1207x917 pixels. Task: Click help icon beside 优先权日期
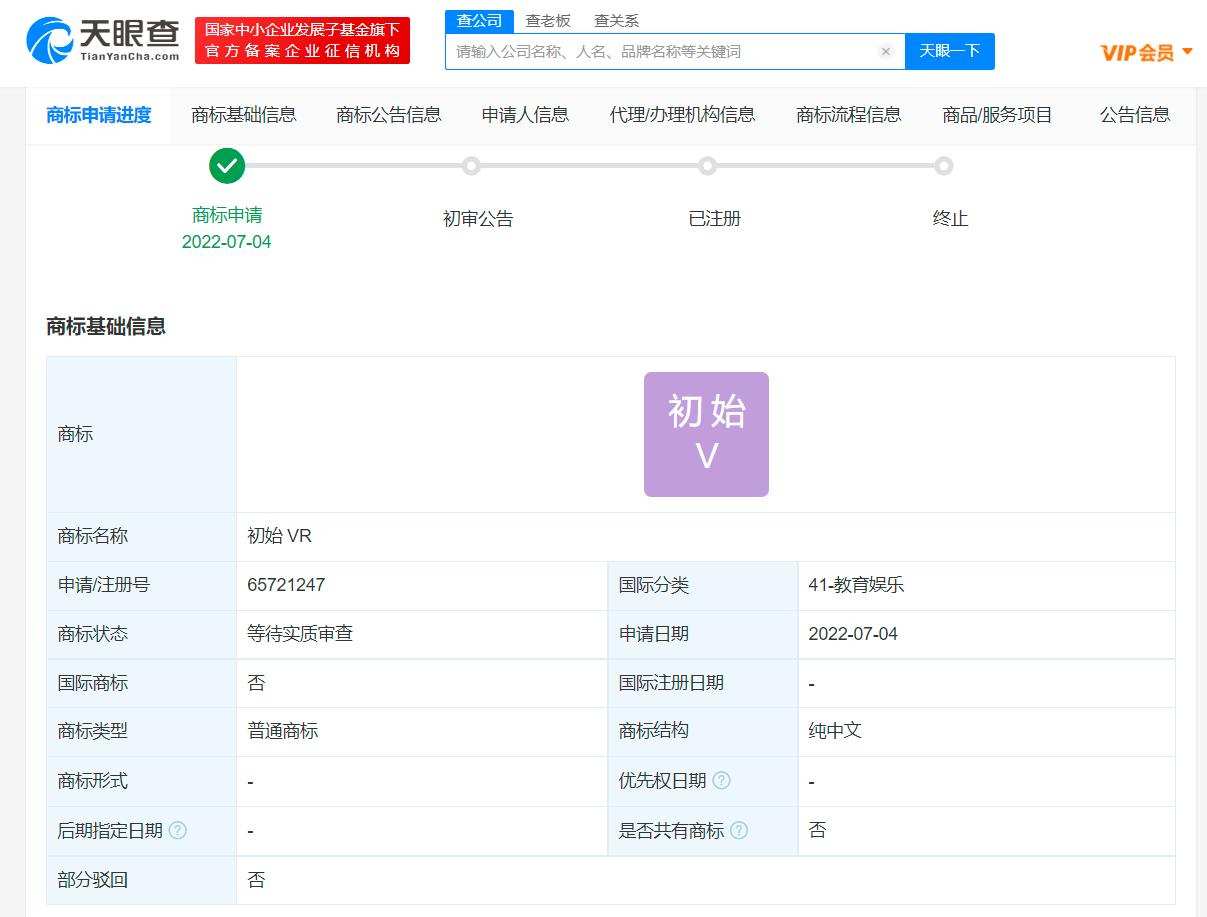tap(721, 781)
